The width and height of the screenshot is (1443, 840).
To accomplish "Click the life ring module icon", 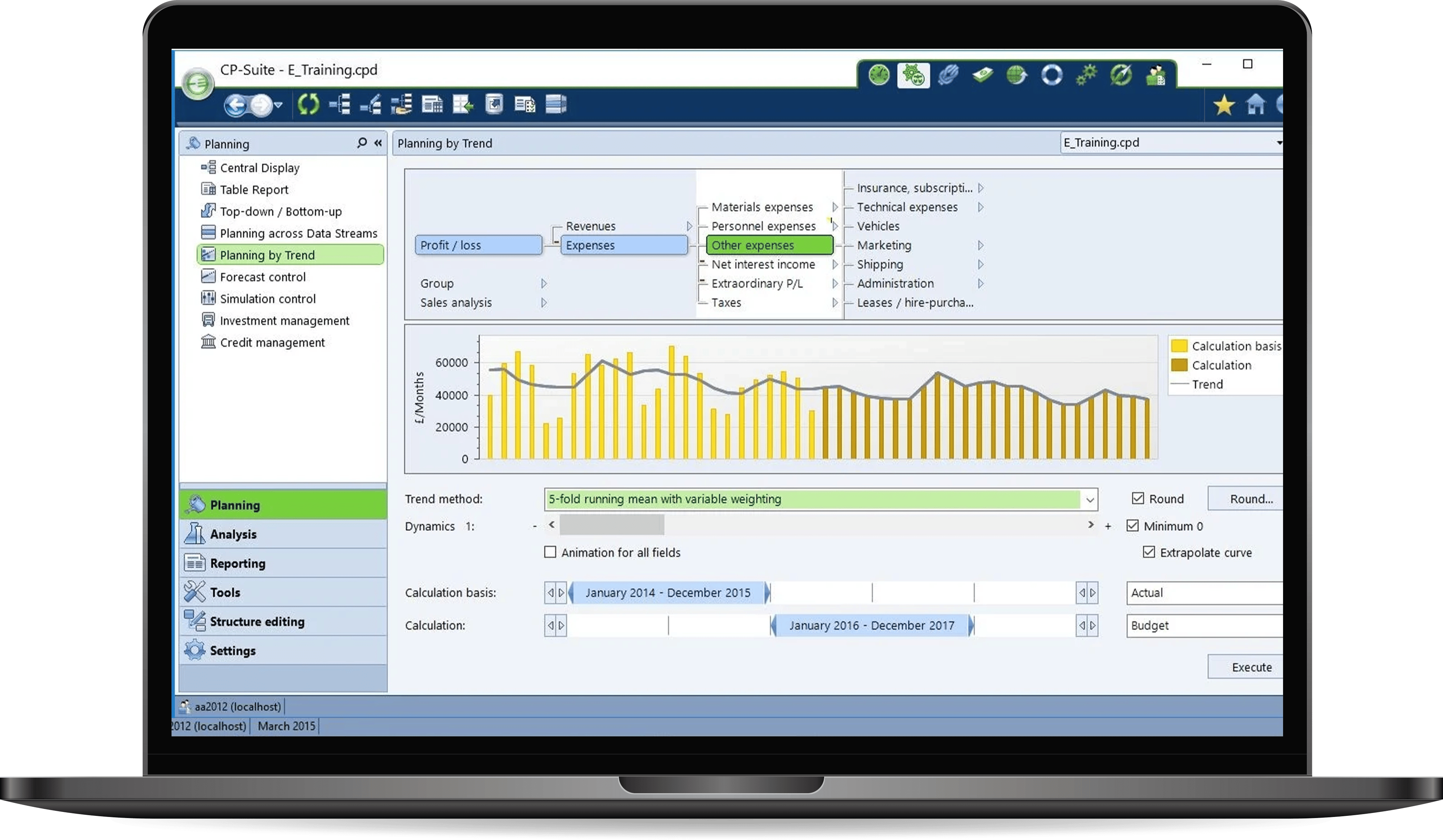I will [x=1051, y=75].
